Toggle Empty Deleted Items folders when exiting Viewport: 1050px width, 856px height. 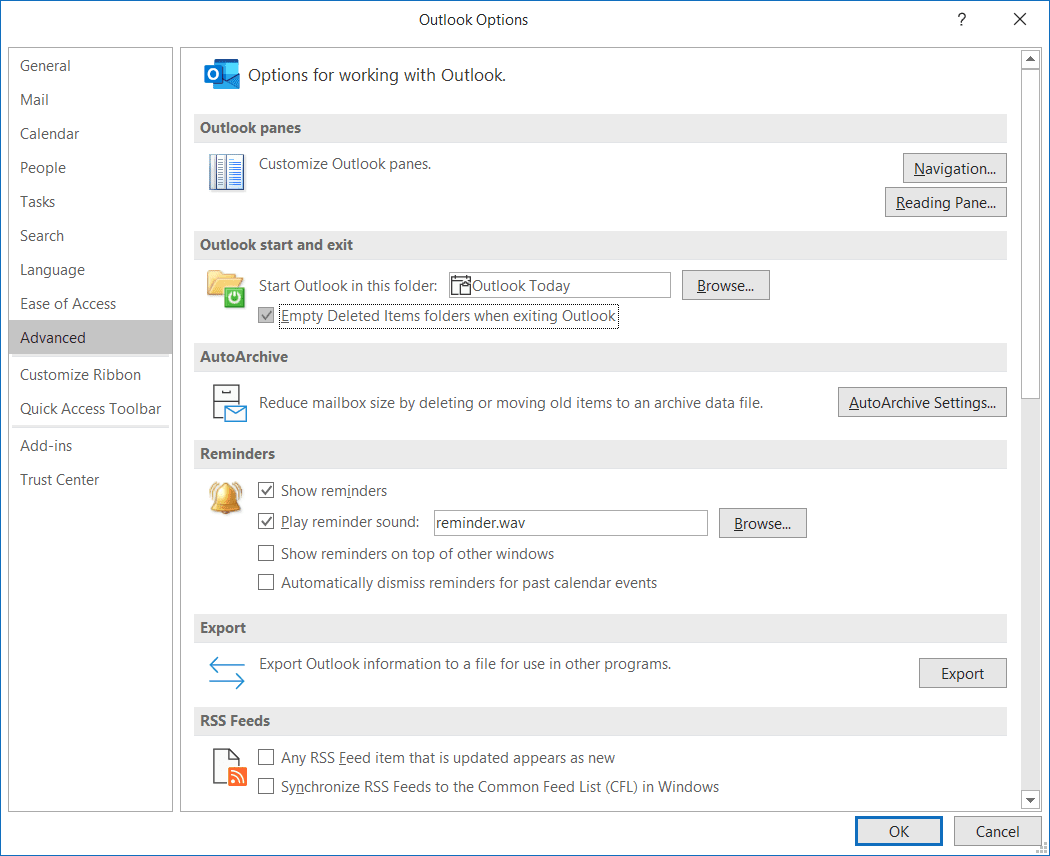click(266, 315)
